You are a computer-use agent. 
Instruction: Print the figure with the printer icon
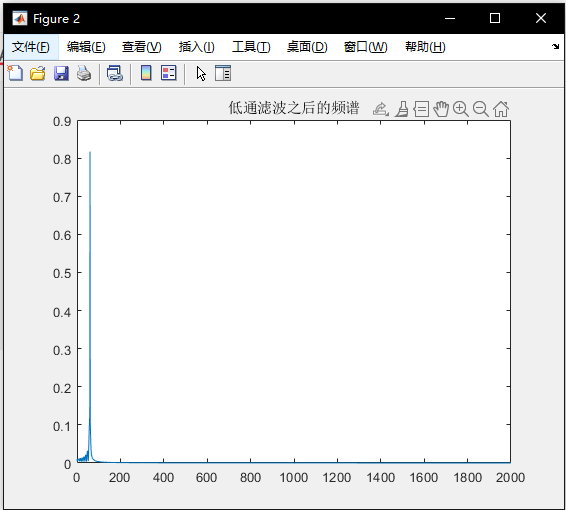point(84,73)
